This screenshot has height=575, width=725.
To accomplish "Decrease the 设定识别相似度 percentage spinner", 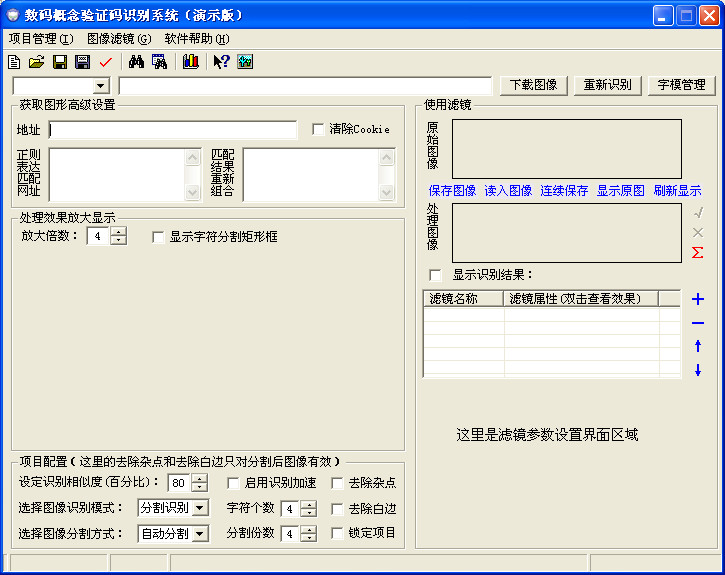I will coord(199,487).
